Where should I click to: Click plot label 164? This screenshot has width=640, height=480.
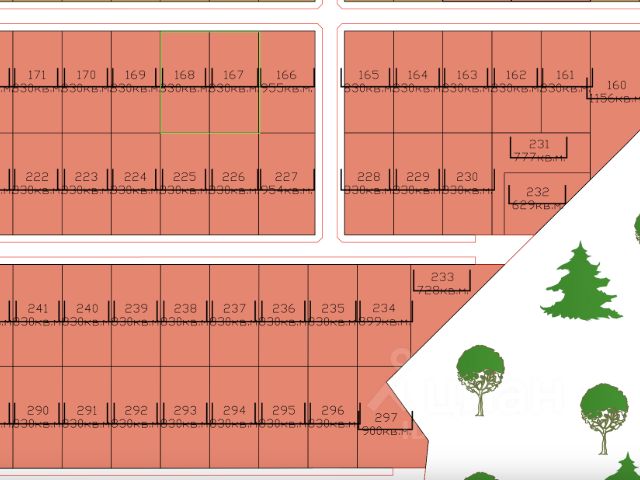[418, 75]
